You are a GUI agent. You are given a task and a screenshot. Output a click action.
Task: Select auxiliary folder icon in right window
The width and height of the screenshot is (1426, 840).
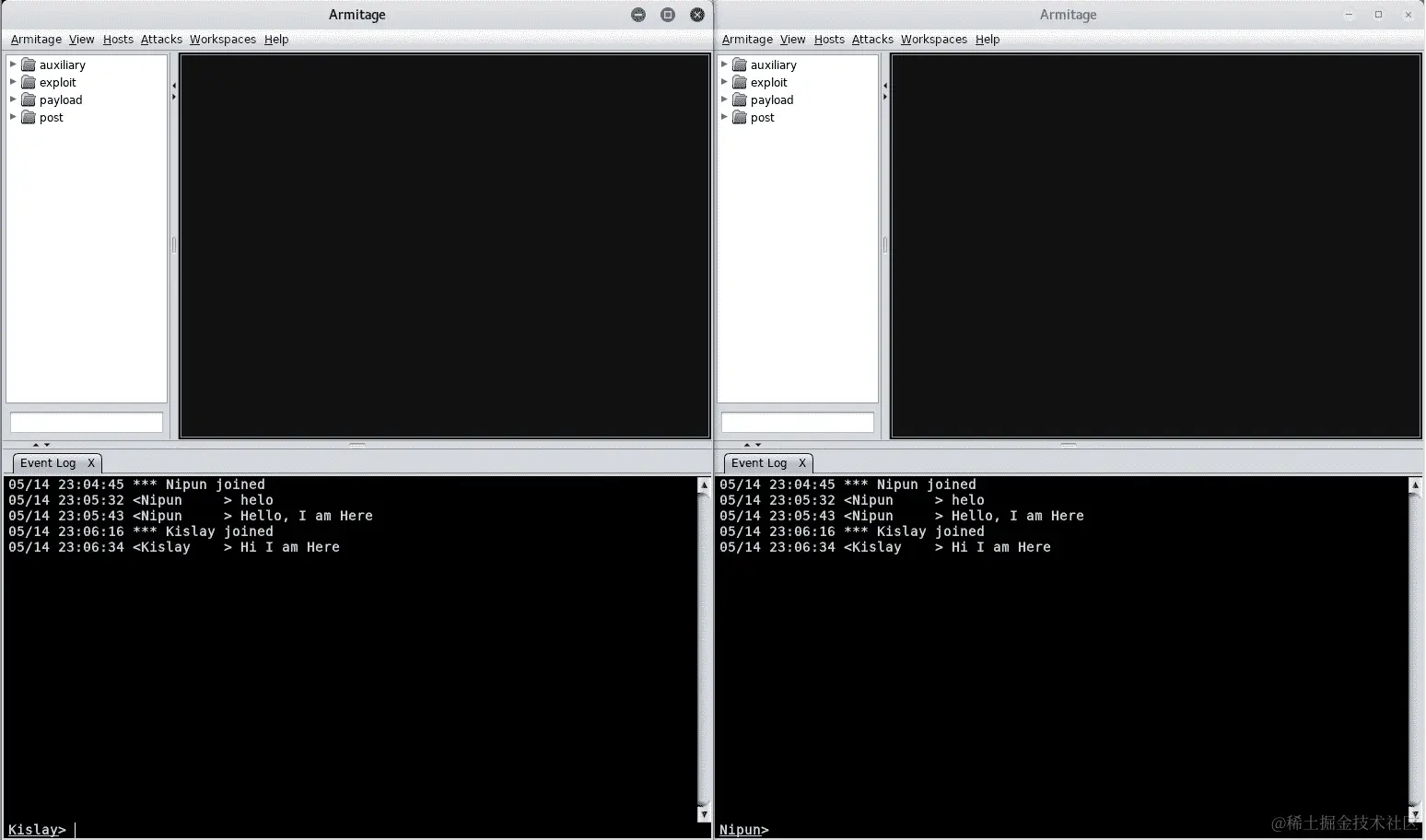click(x=740, y=64)
